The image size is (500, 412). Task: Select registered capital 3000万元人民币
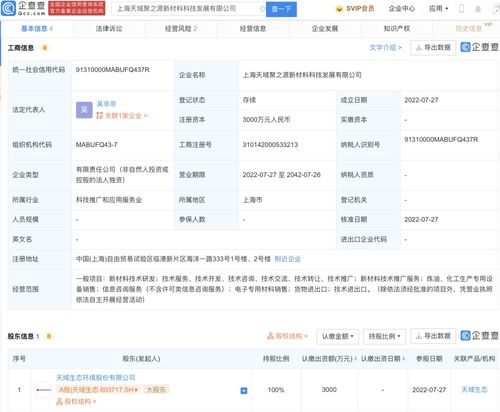(266, 120)
